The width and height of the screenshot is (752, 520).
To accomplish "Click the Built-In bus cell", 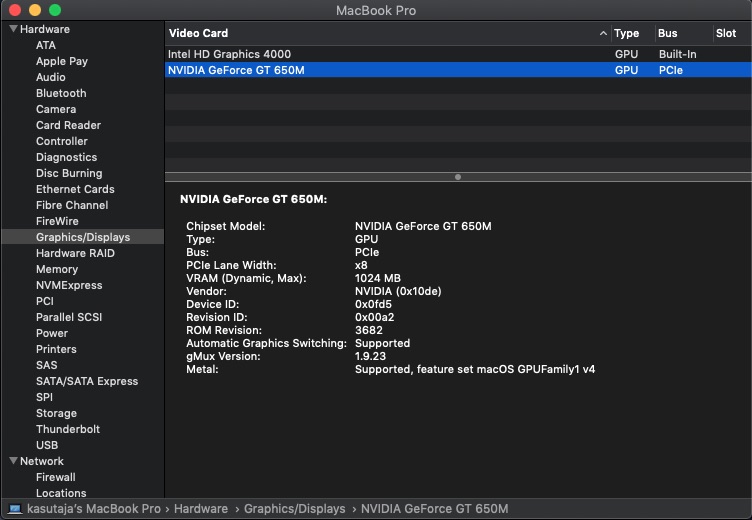I will pos(677,54).
